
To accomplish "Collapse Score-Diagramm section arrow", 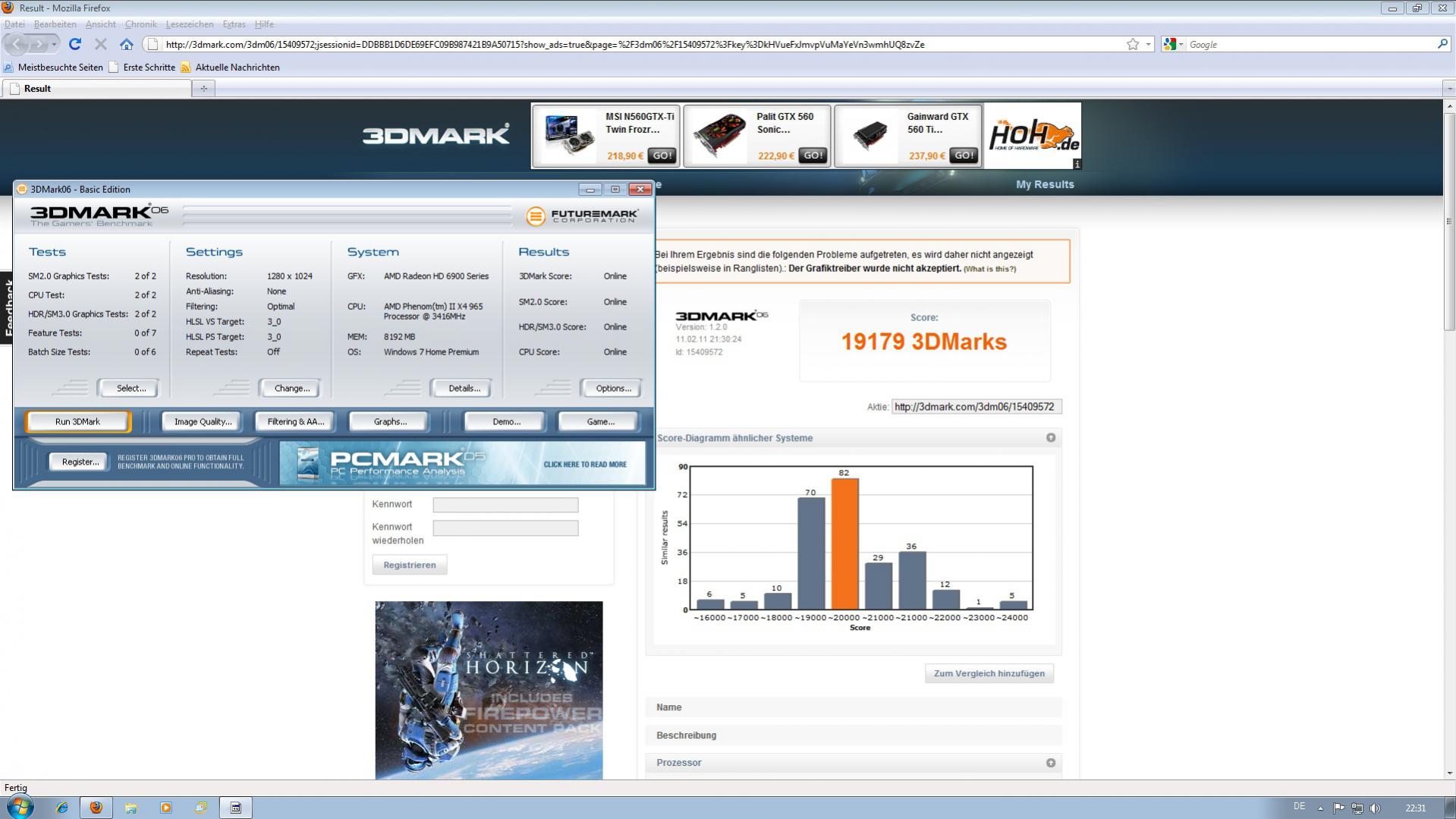I will (x=1050, y=438).
